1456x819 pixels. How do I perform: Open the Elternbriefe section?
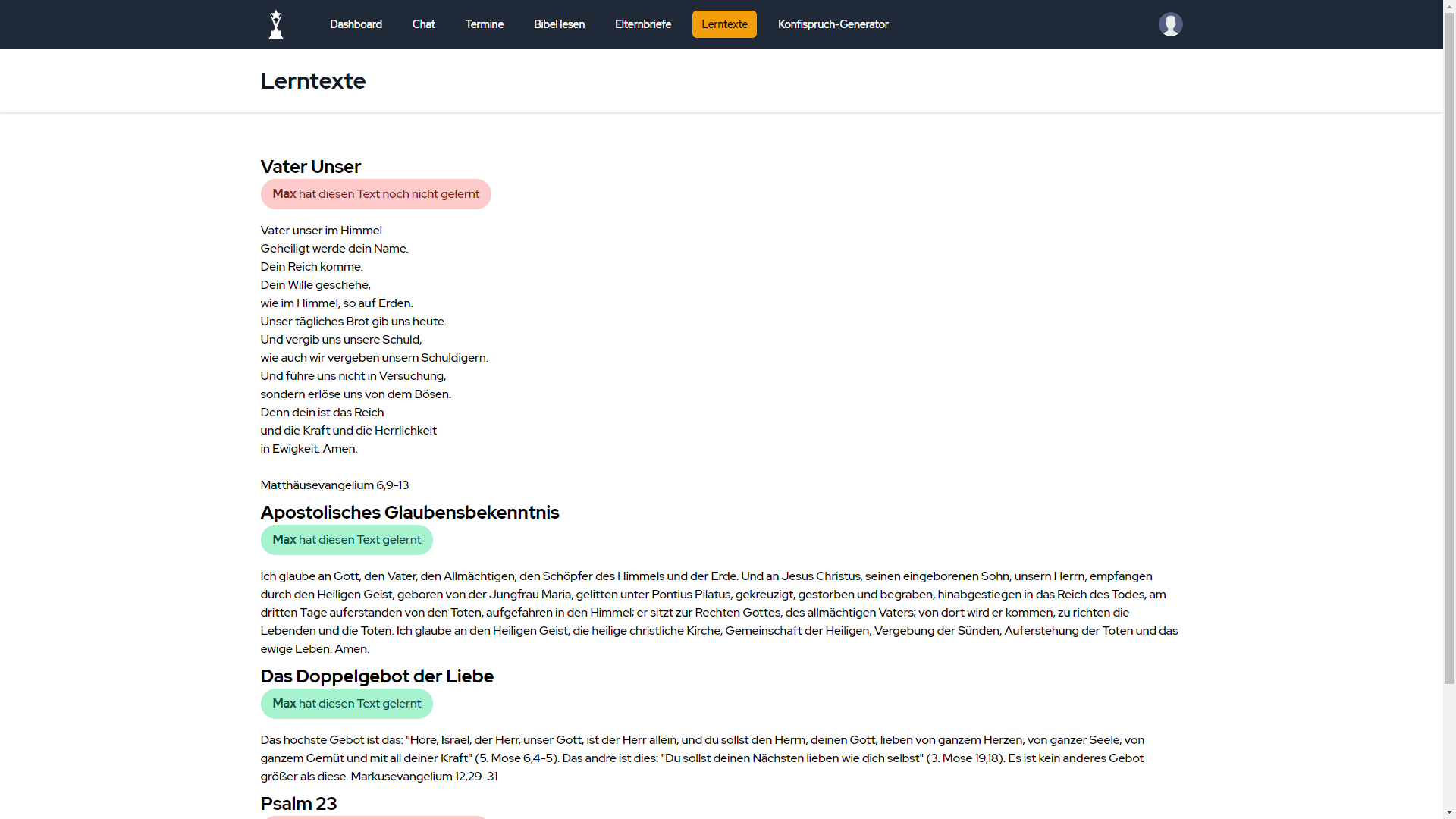click(642, 24)
